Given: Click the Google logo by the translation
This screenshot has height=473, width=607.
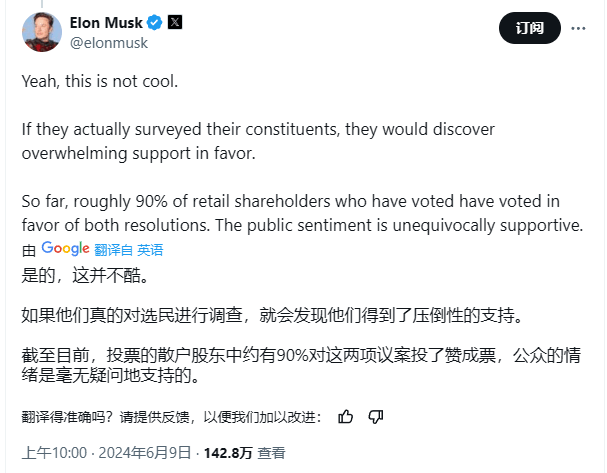Looking at the screenshot, I should point(66,249).
